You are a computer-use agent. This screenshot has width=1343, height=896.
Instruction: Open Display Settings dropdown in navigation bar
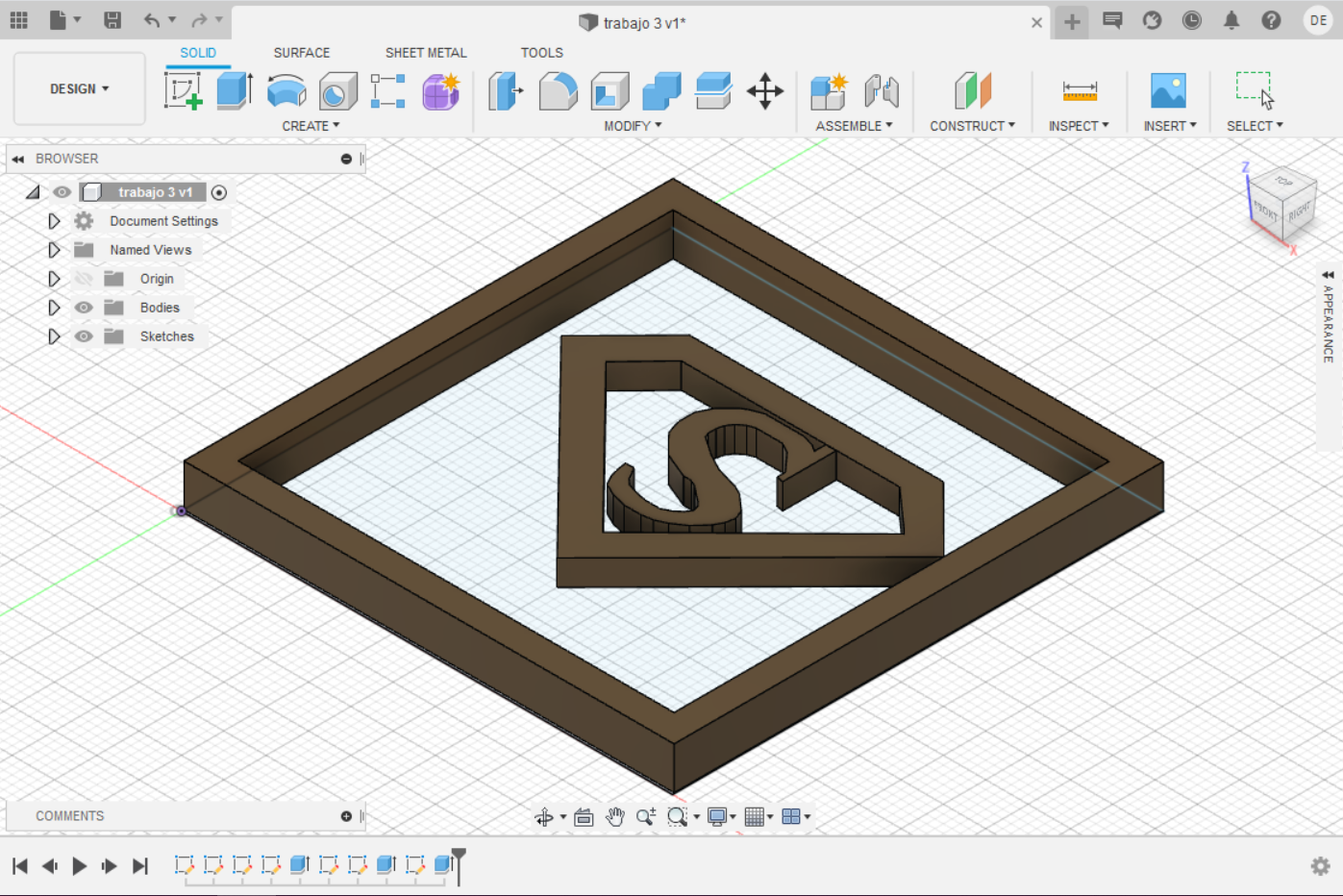(721, 817)
